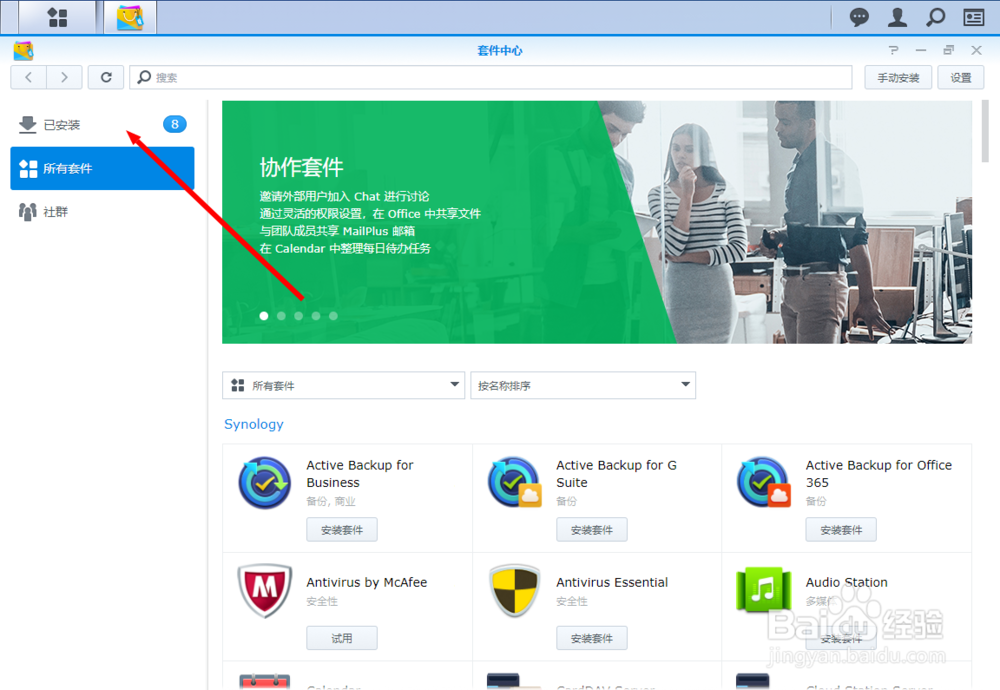Image resolution: width=1000 pixels, height=690 pixels.
Task: Open the 设置 button
Action: tap(960, 77)
